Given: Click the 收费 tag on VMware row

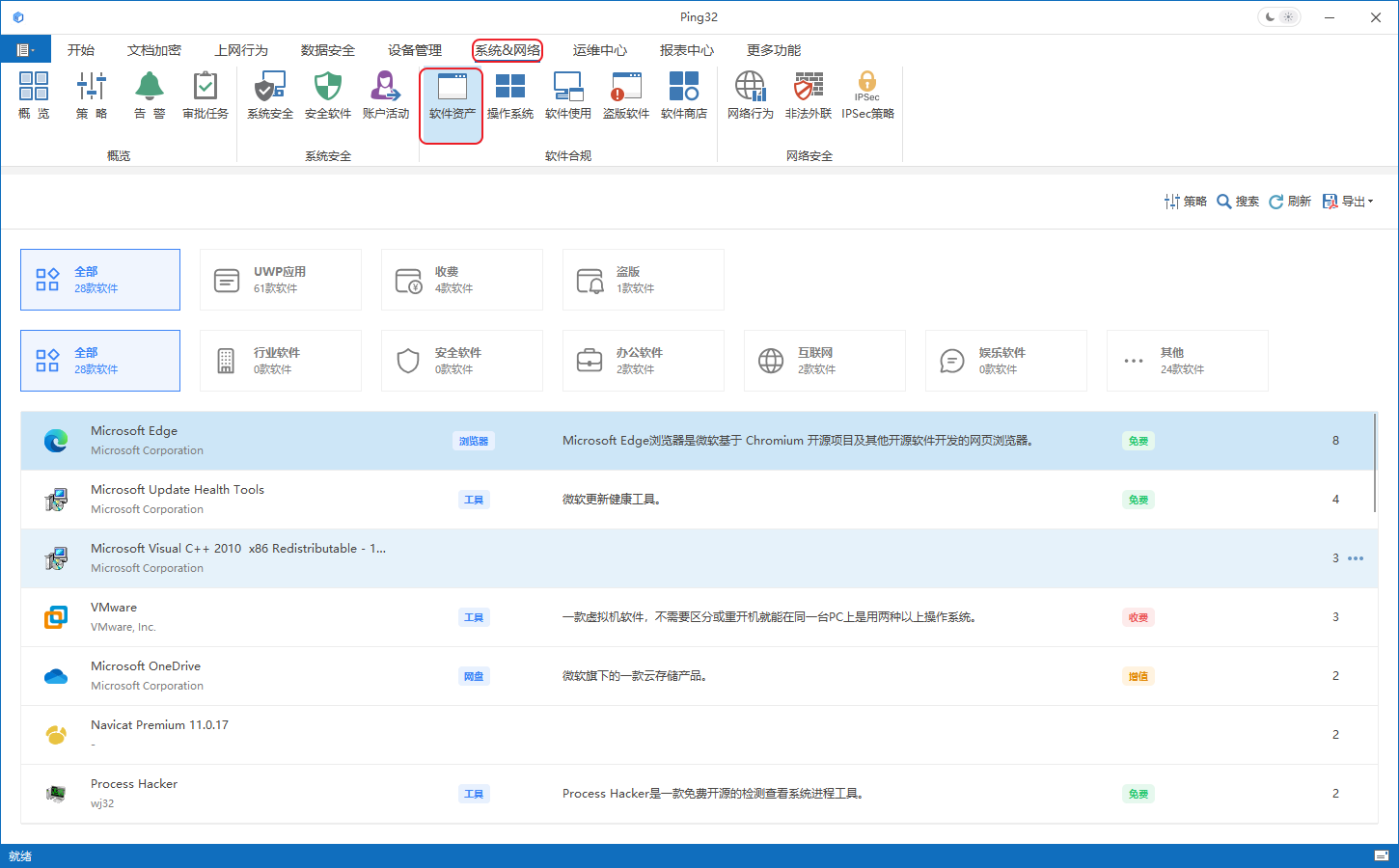Looking at the screenshot, I should click(x=1138, y=617).
